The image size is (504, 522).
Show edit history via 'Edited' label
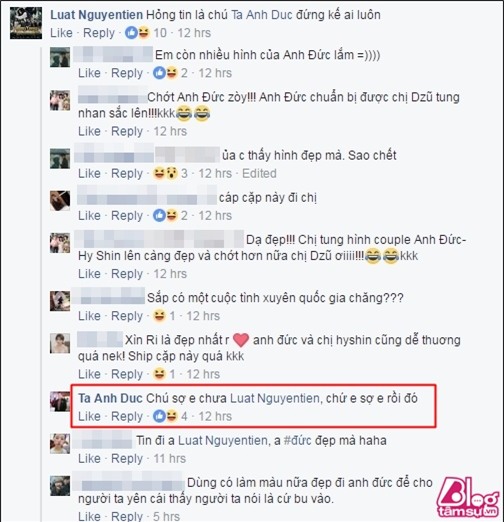point(259,173)
